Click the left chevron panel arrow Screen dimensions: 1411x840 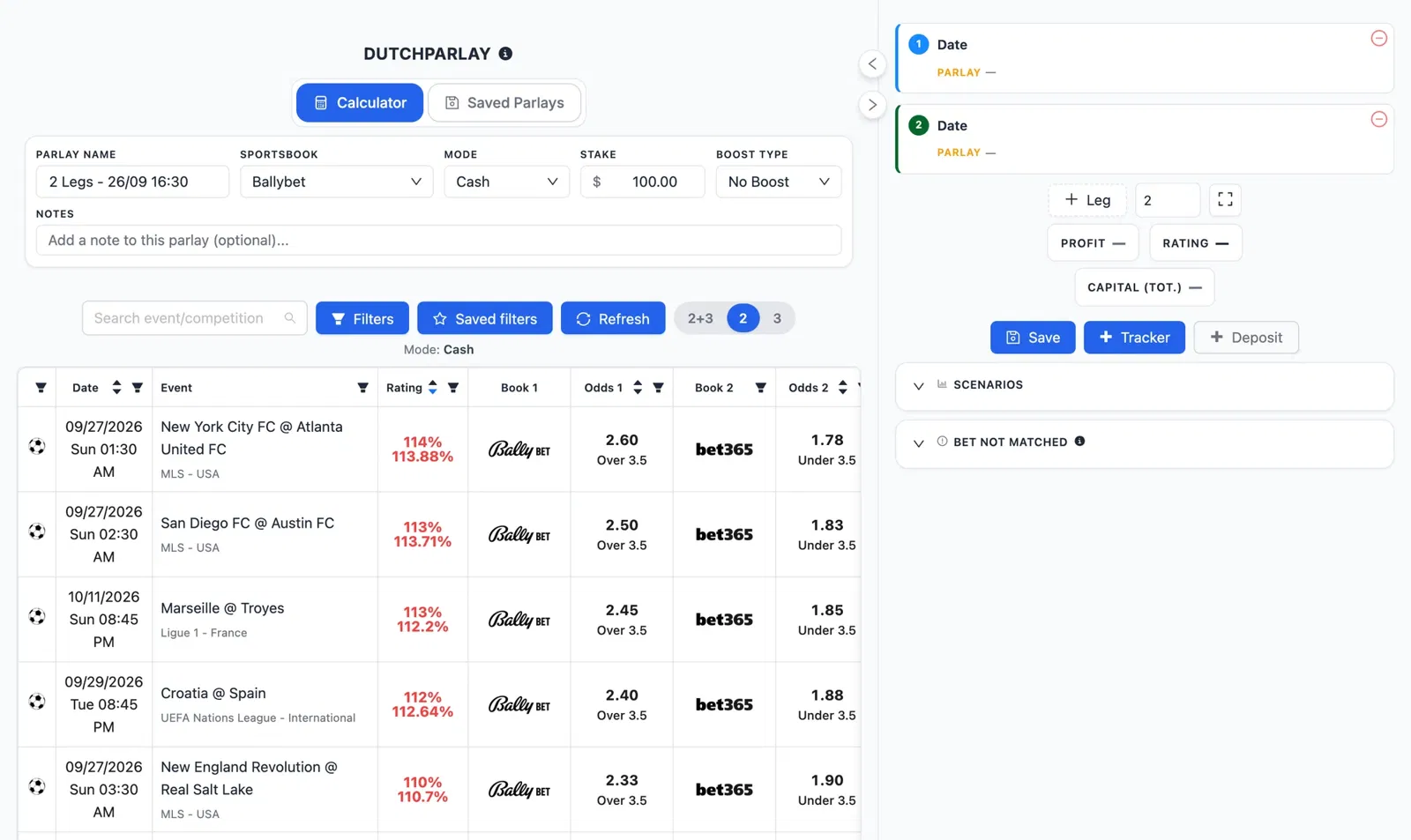(872, 63)
